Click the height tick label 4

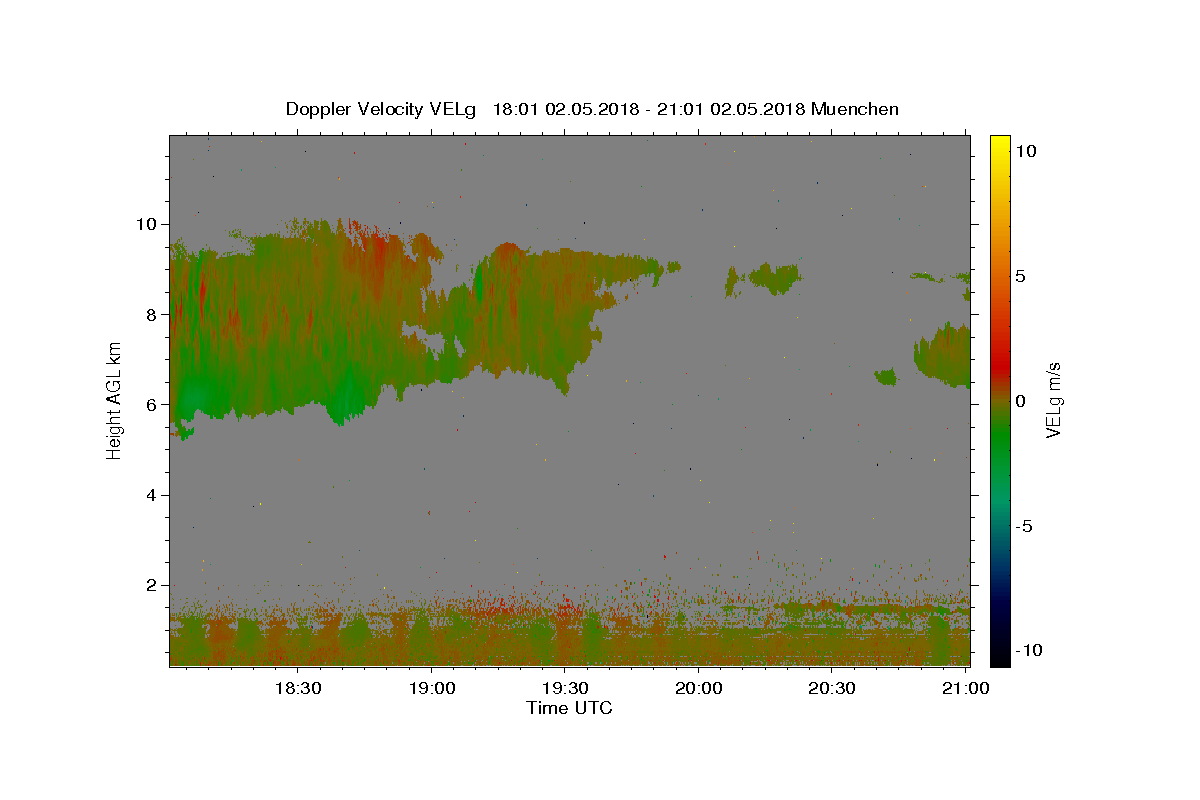tap(154, 495)
